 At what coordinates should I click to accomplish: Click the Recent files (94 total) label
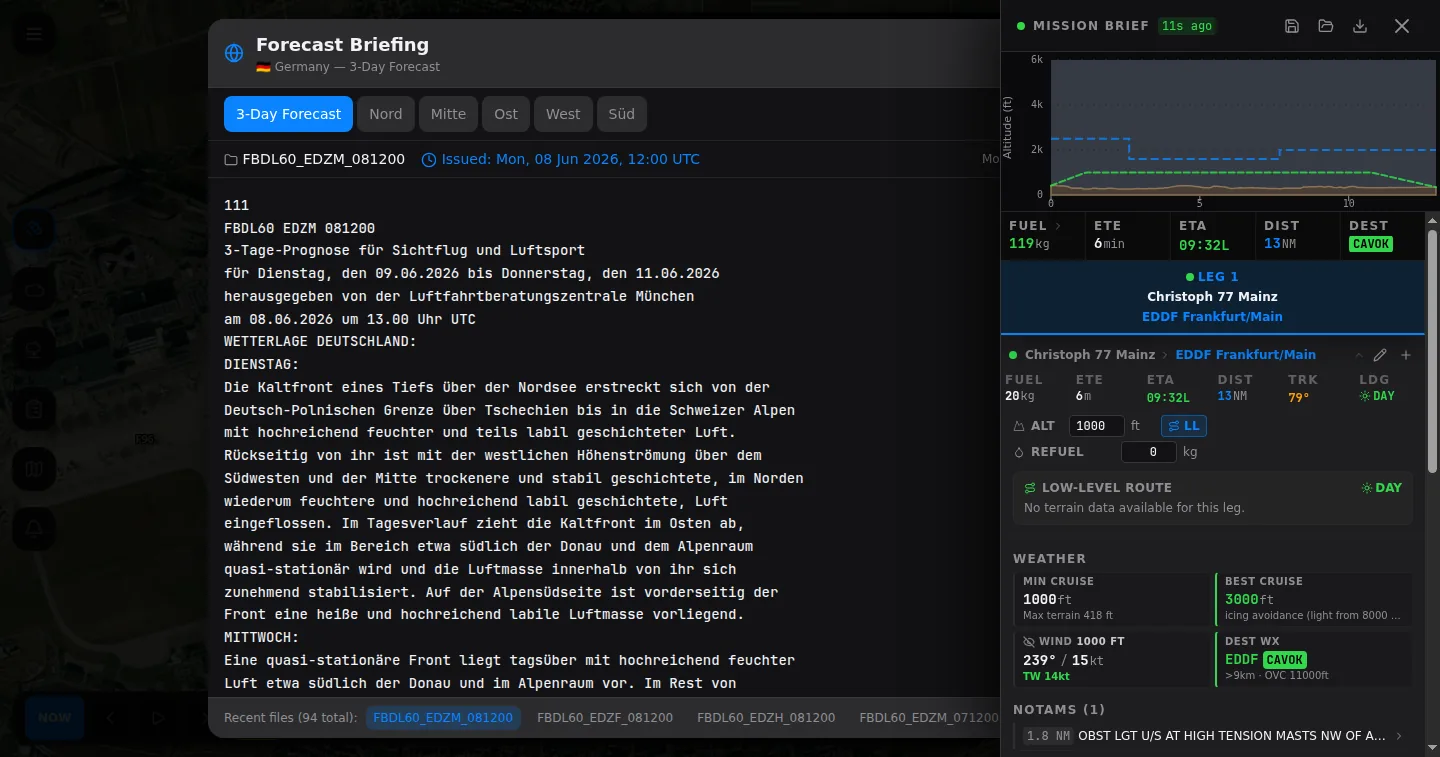click(x=290, y=718)
